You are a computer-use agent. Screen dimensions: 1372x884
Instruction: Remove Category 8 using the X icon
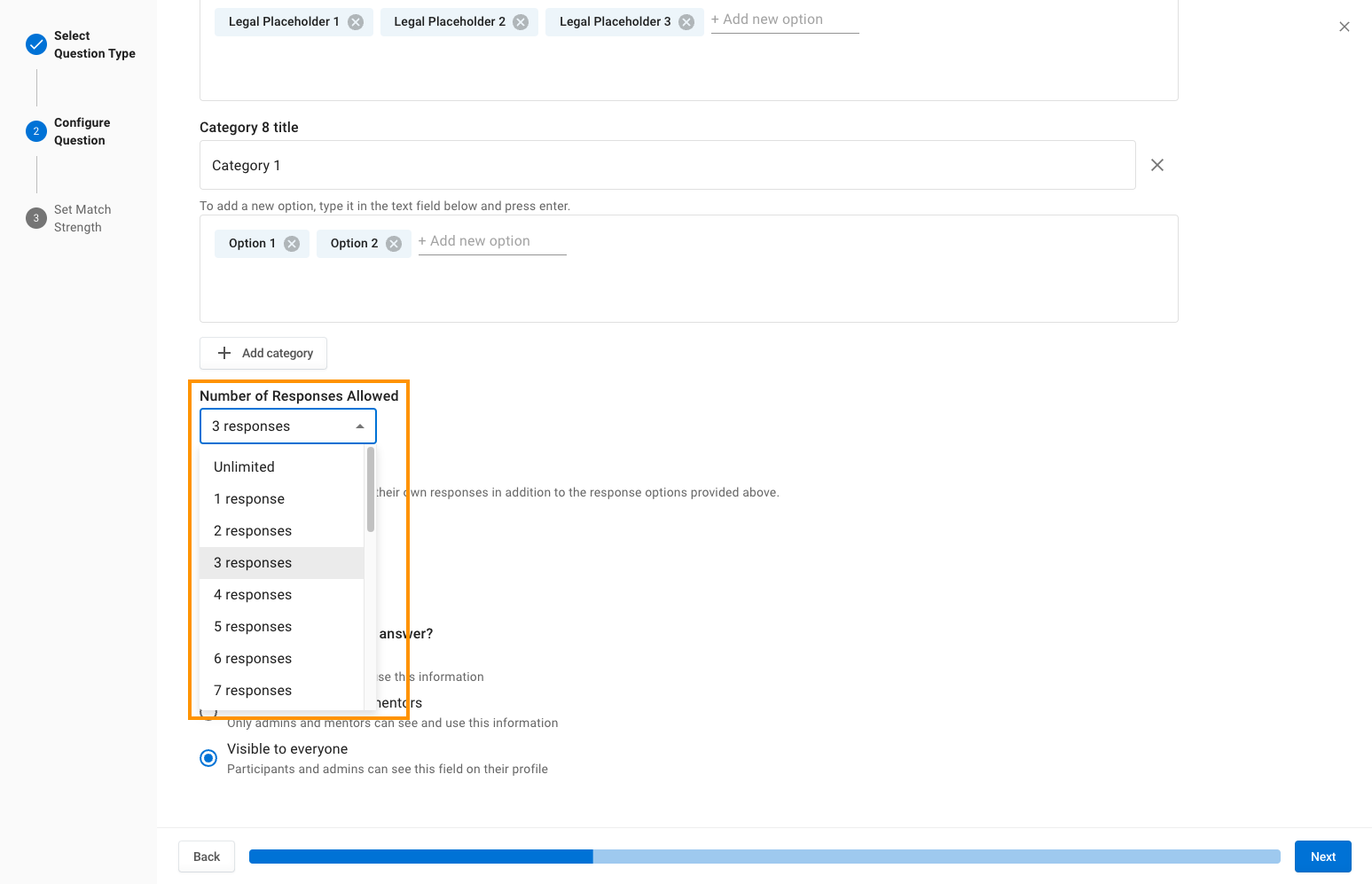(x=1157, y=165)
